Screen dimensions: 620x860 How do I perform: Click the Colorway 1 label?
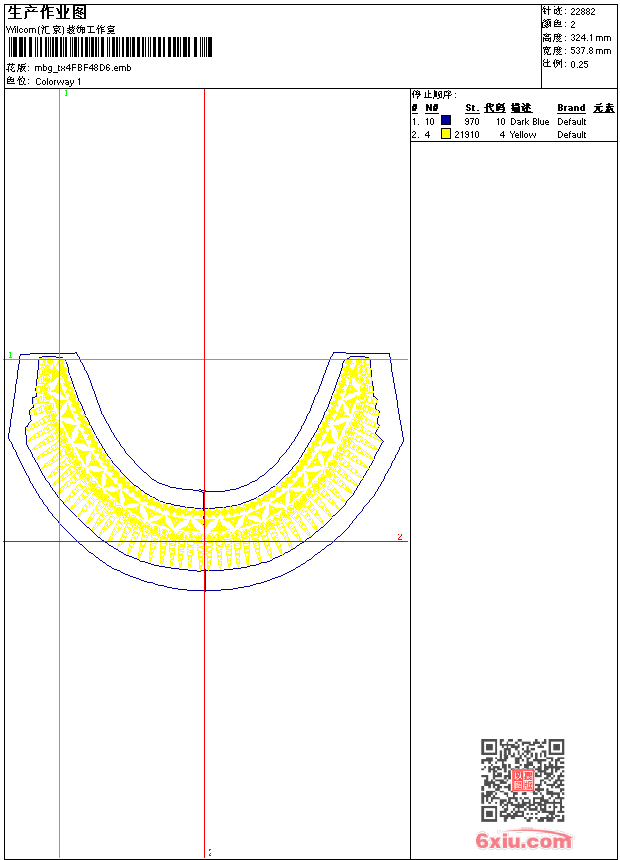pyautogui.click(x=58, y=82)
